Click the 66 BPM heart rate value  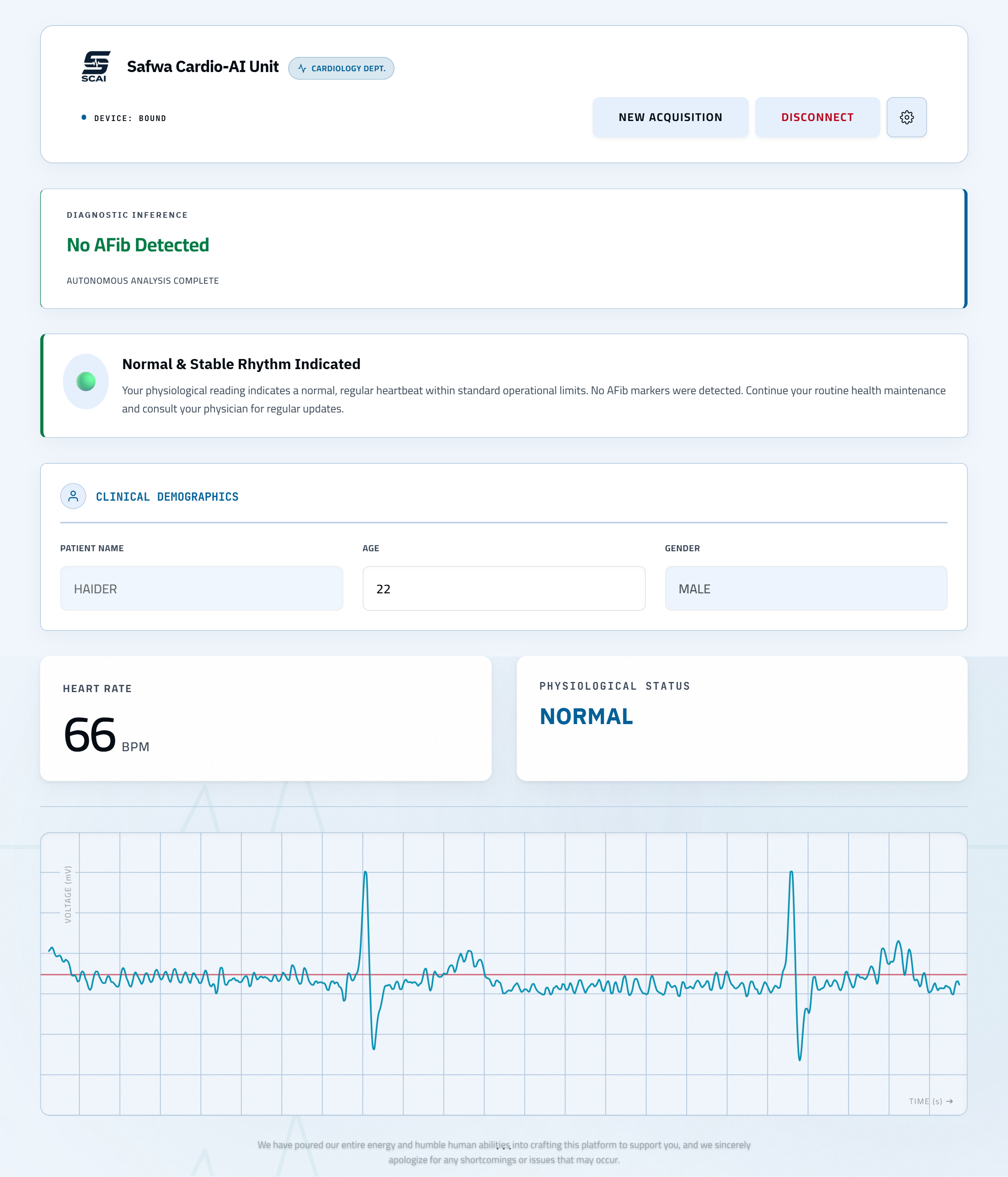[x=106, y=735]
